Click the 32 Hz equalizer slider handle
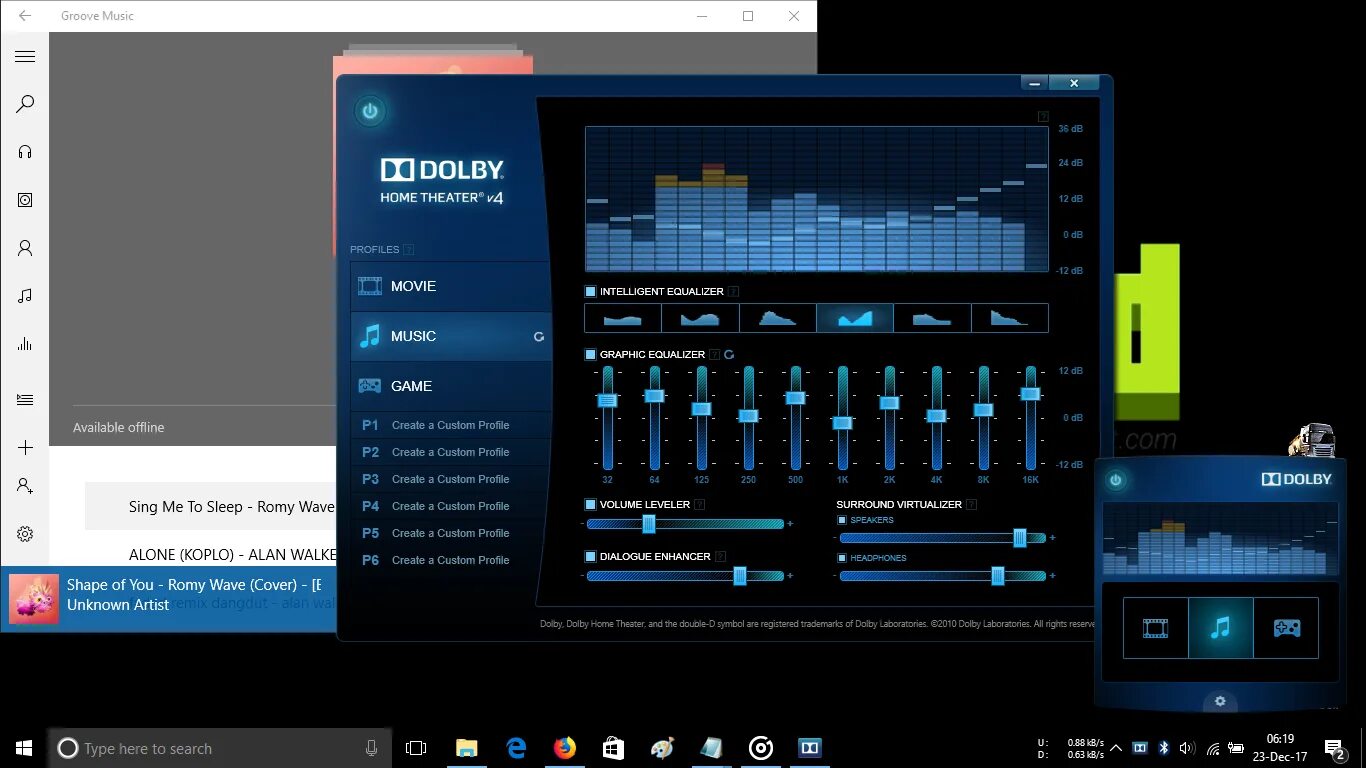 [x=607, y=400]
